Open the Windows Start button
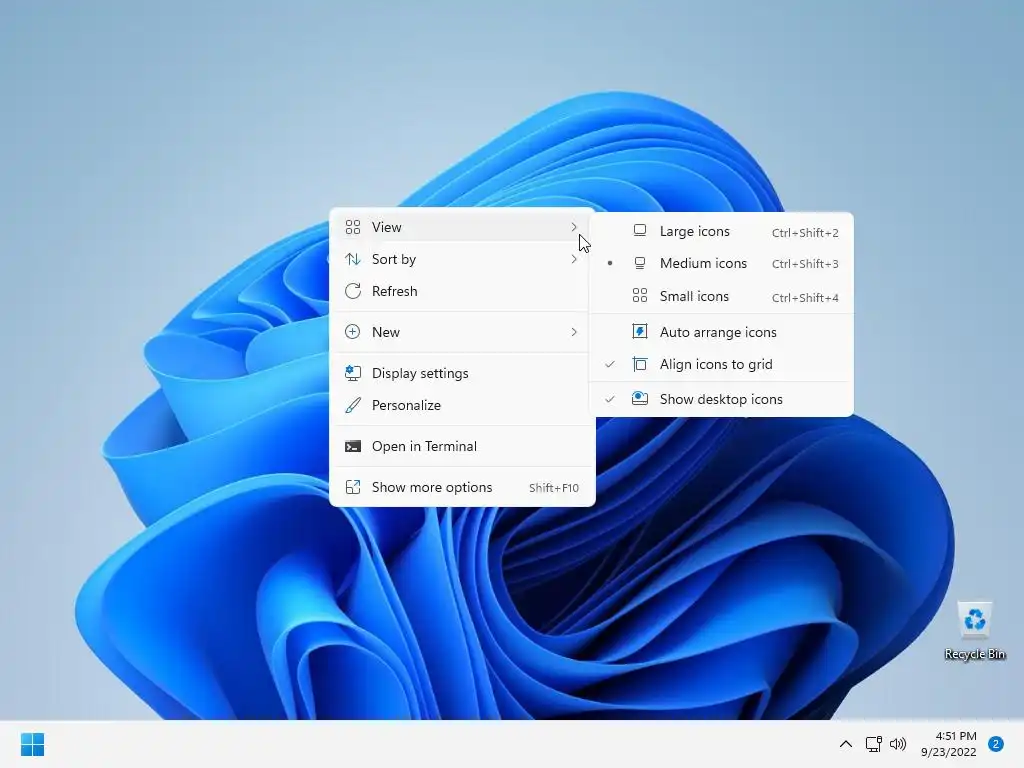 (33, 744)
